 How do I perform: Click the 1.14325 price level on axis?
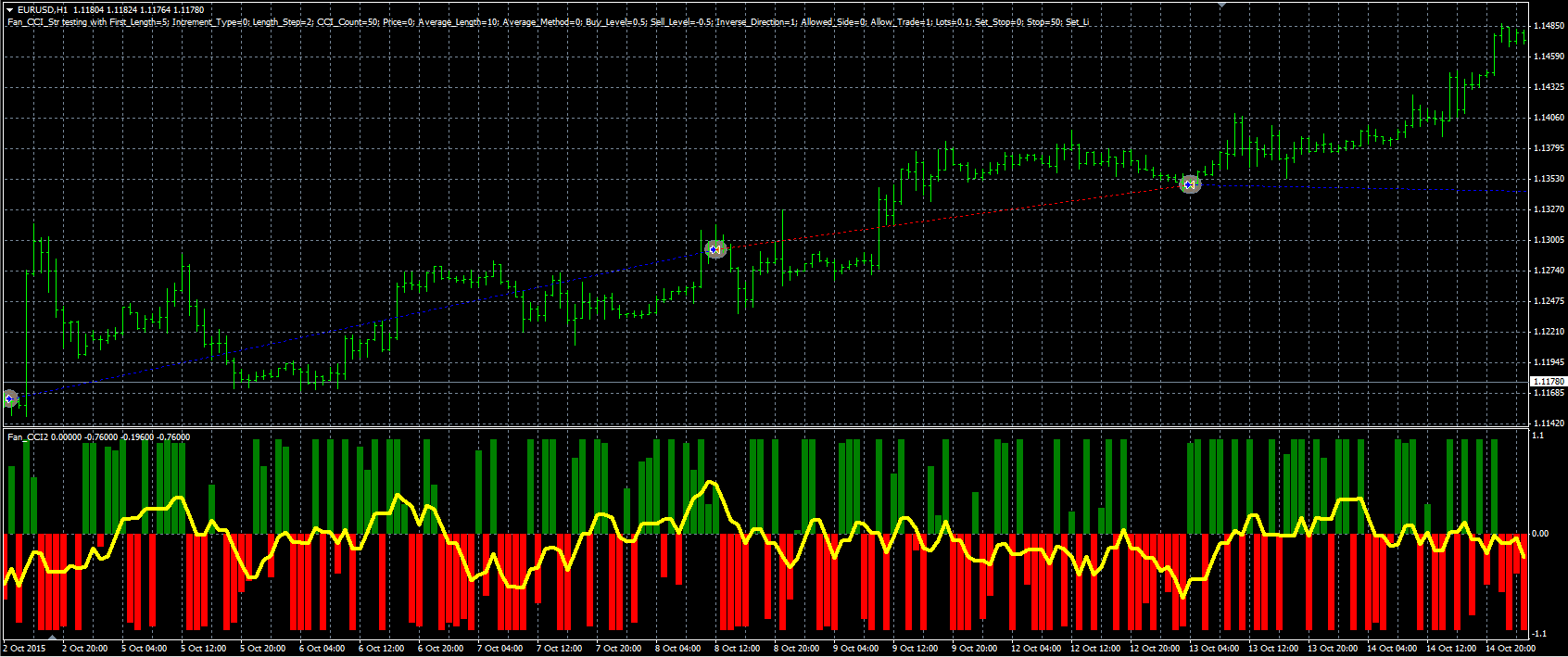point(1549,87)
